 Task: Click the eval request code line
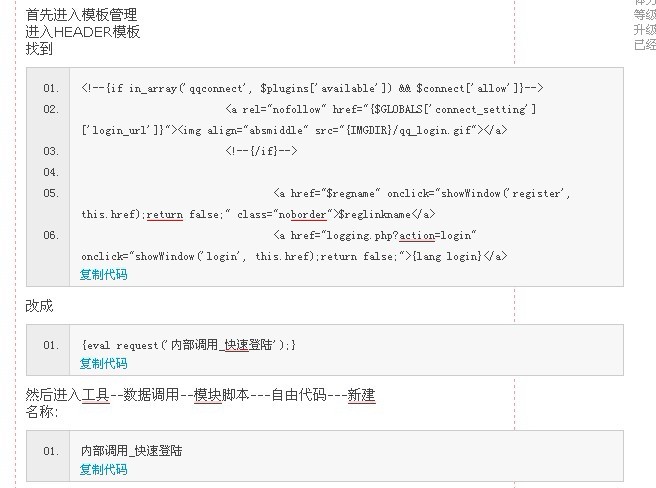(x=189, y=345)
